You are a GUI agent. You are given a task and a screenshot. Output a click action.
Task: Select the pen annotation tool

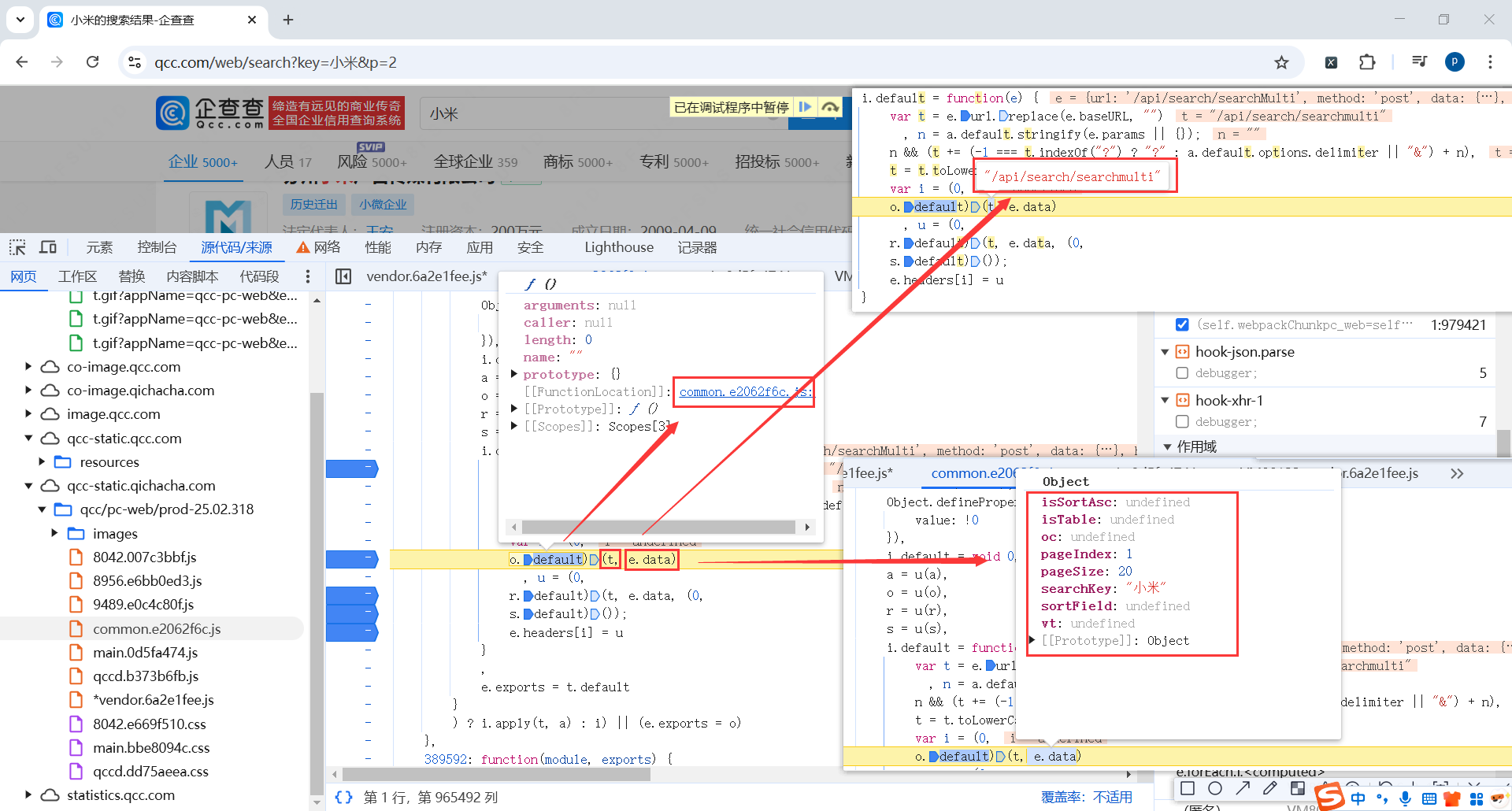[1269, 788]
